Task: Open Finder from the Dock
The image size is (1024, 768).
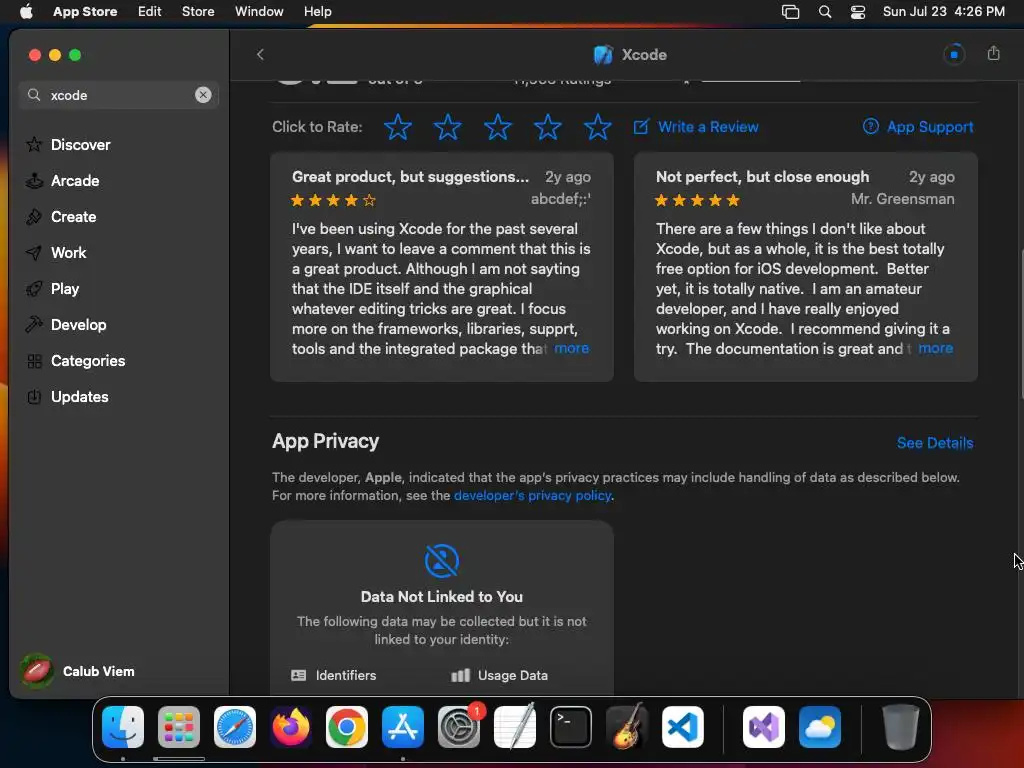Action: (123, 727)
